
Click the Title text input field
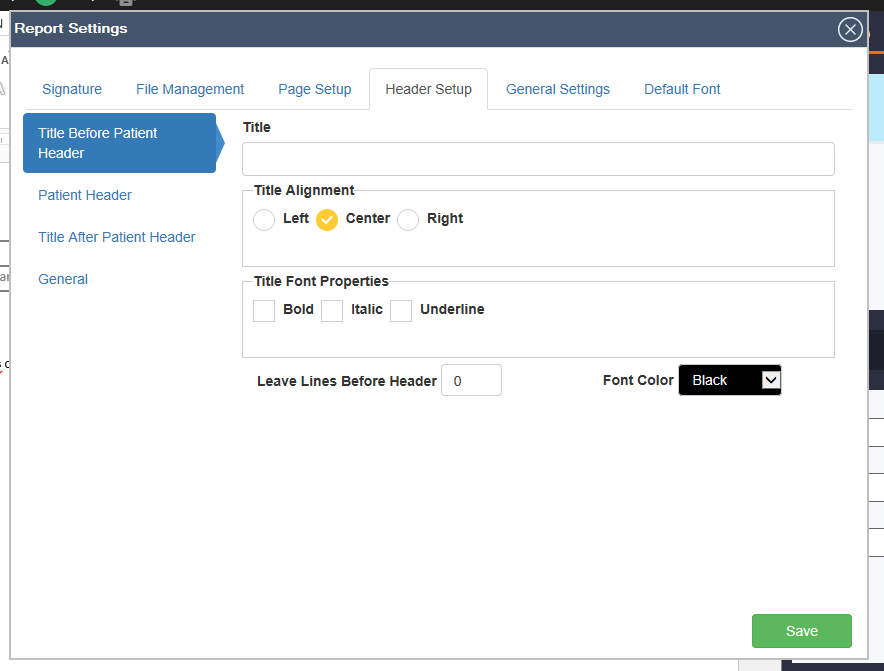click(x=538, y=159)
